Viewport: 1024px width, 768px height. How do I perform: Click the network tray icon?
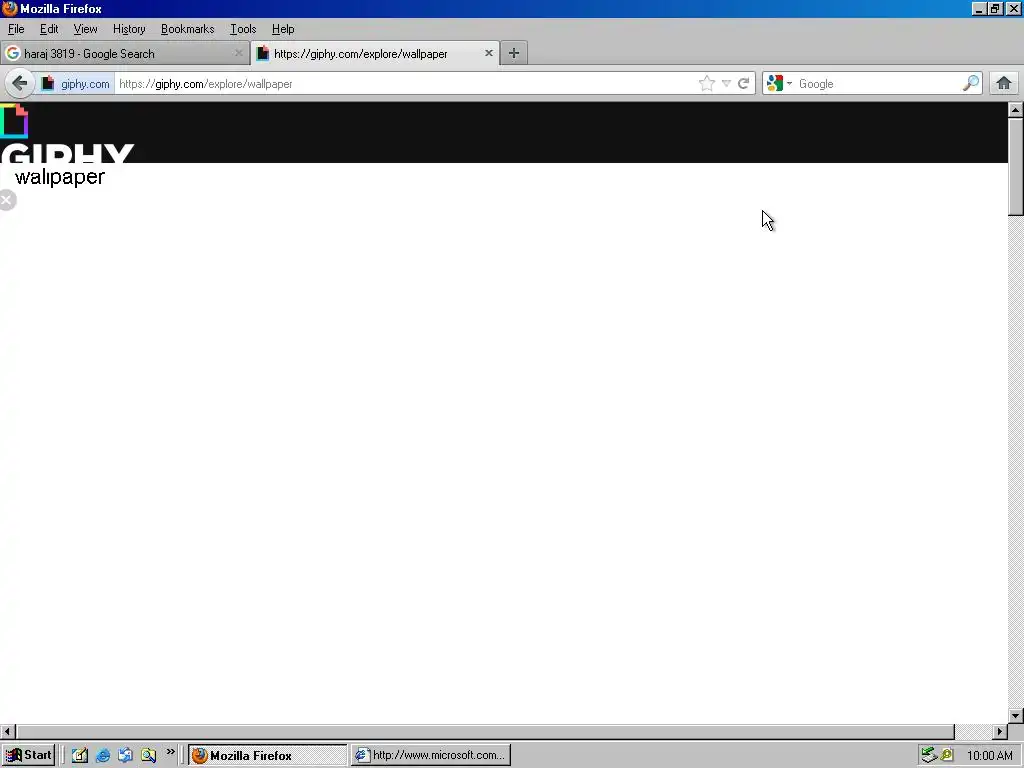pos(929,756)
